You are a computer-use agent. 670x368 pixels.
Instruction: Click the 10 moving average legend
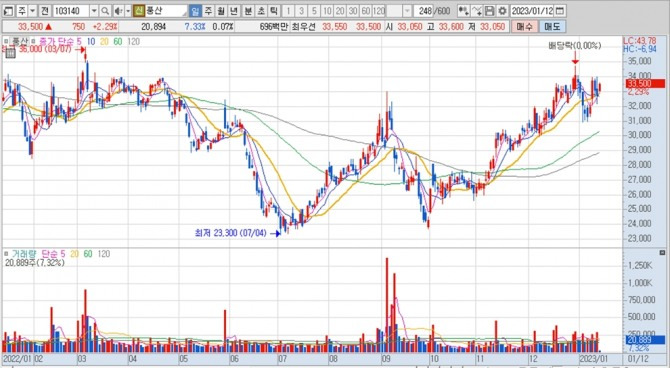[91, 41]
